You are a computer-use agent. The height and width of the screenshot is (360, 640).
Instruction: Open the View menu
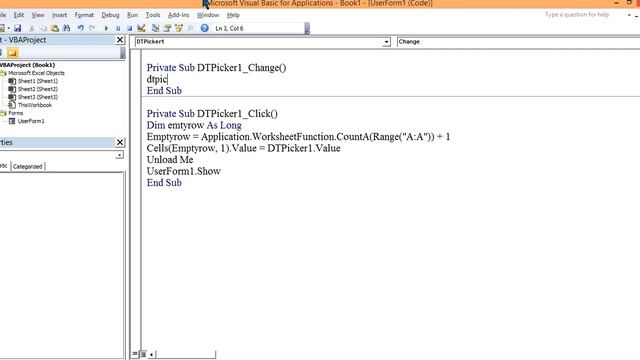point(38,15)
